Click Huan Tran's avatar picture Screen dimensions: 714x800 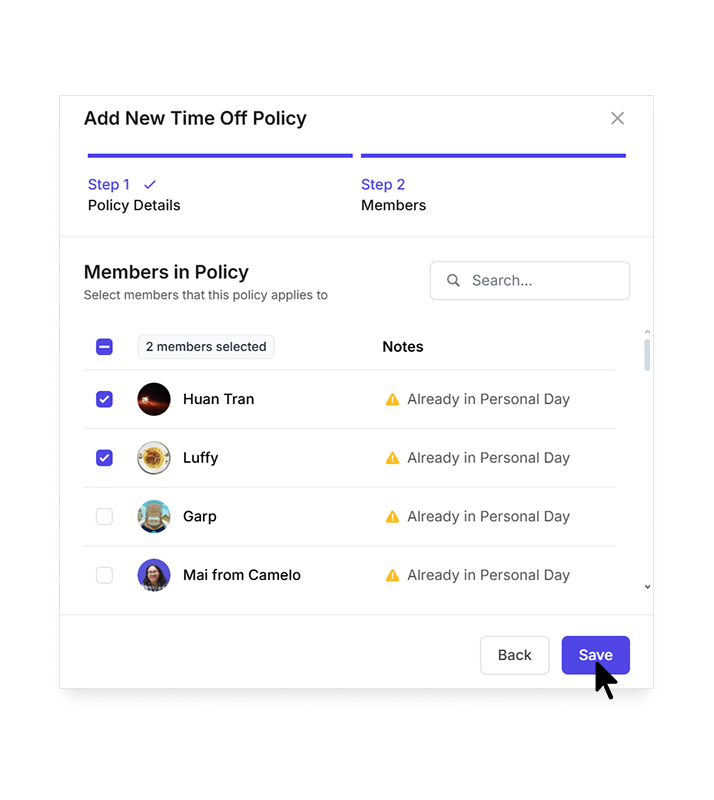pos(154,399)
